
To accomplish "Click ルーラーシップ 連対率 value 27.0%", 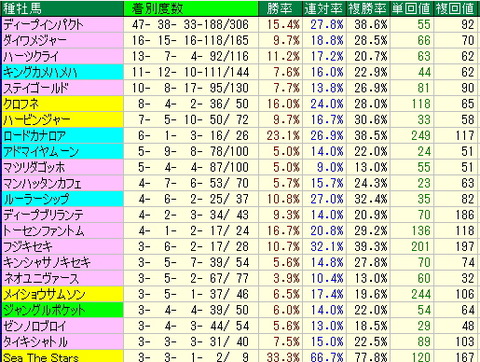I will (327, 199).
